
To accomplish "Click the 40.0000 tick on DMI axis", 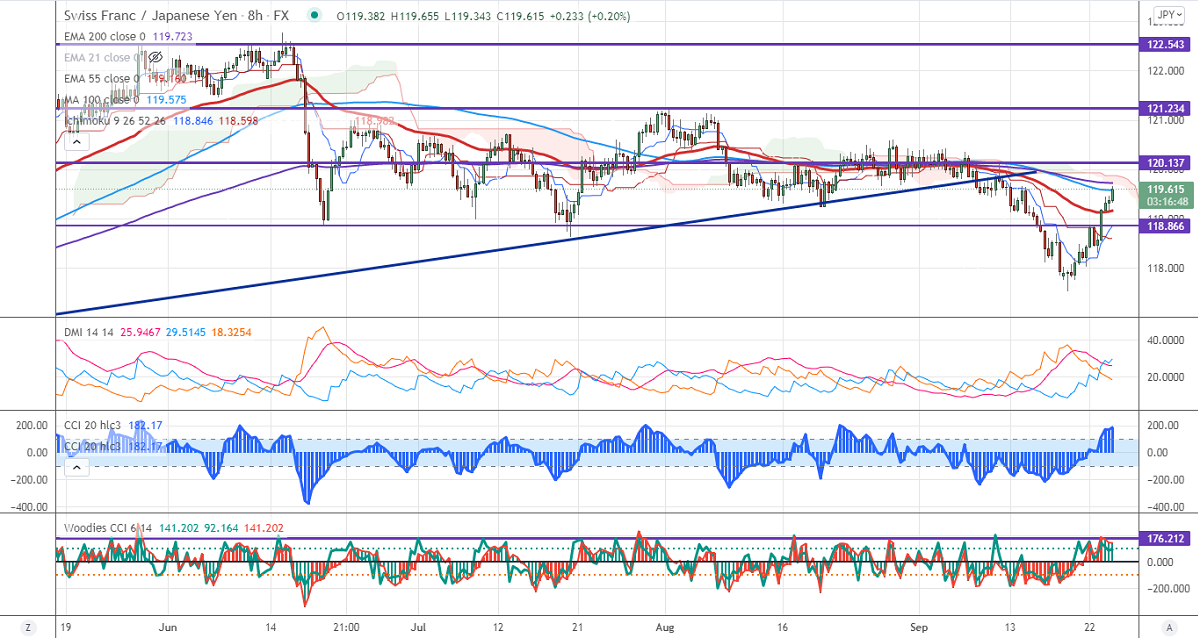I will coord(1166,340).
